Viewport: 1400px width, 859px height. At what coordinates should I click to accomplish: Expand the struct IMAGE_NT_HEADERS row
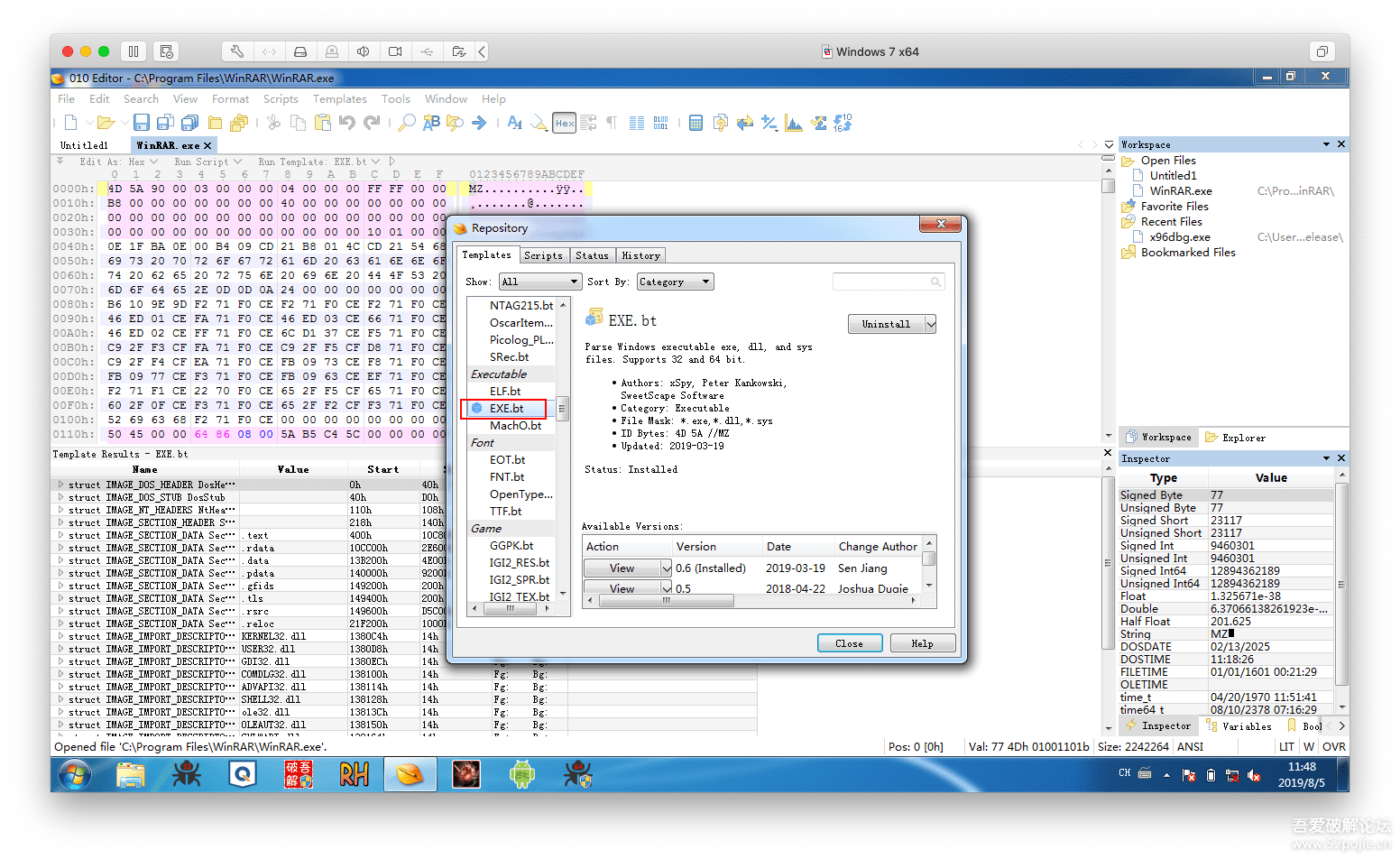(60, 510)
